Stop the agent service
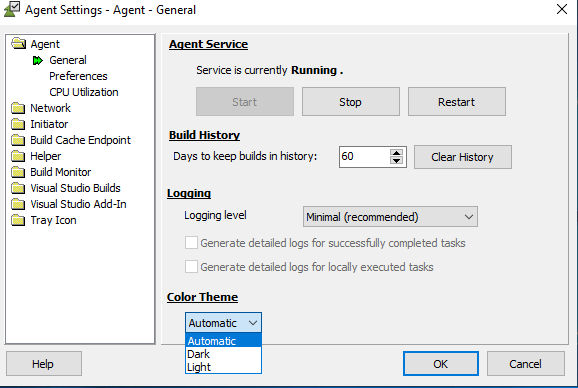578x388 pixels. (351, 102)
